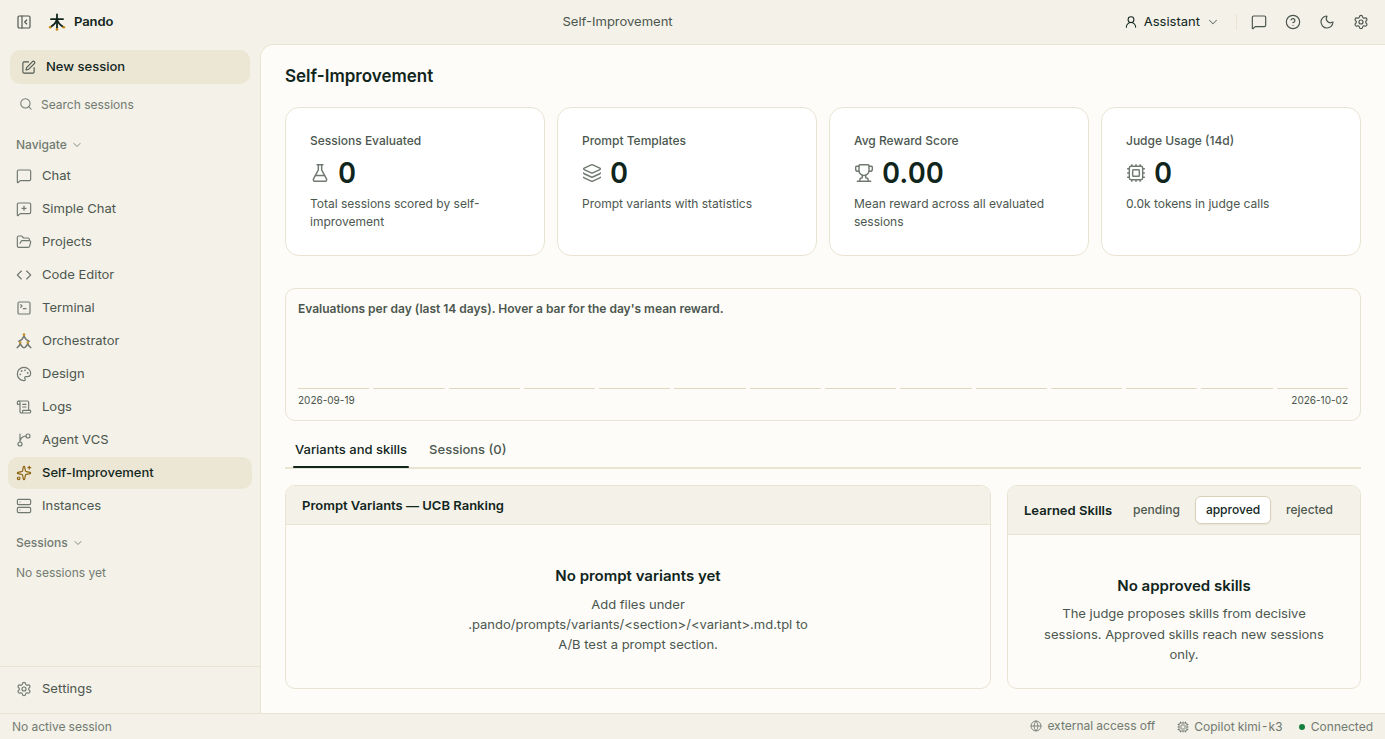Show pending learned skills
Image resolution: width=1385 pixels, height=739 pixels.
pos(1156,510)
